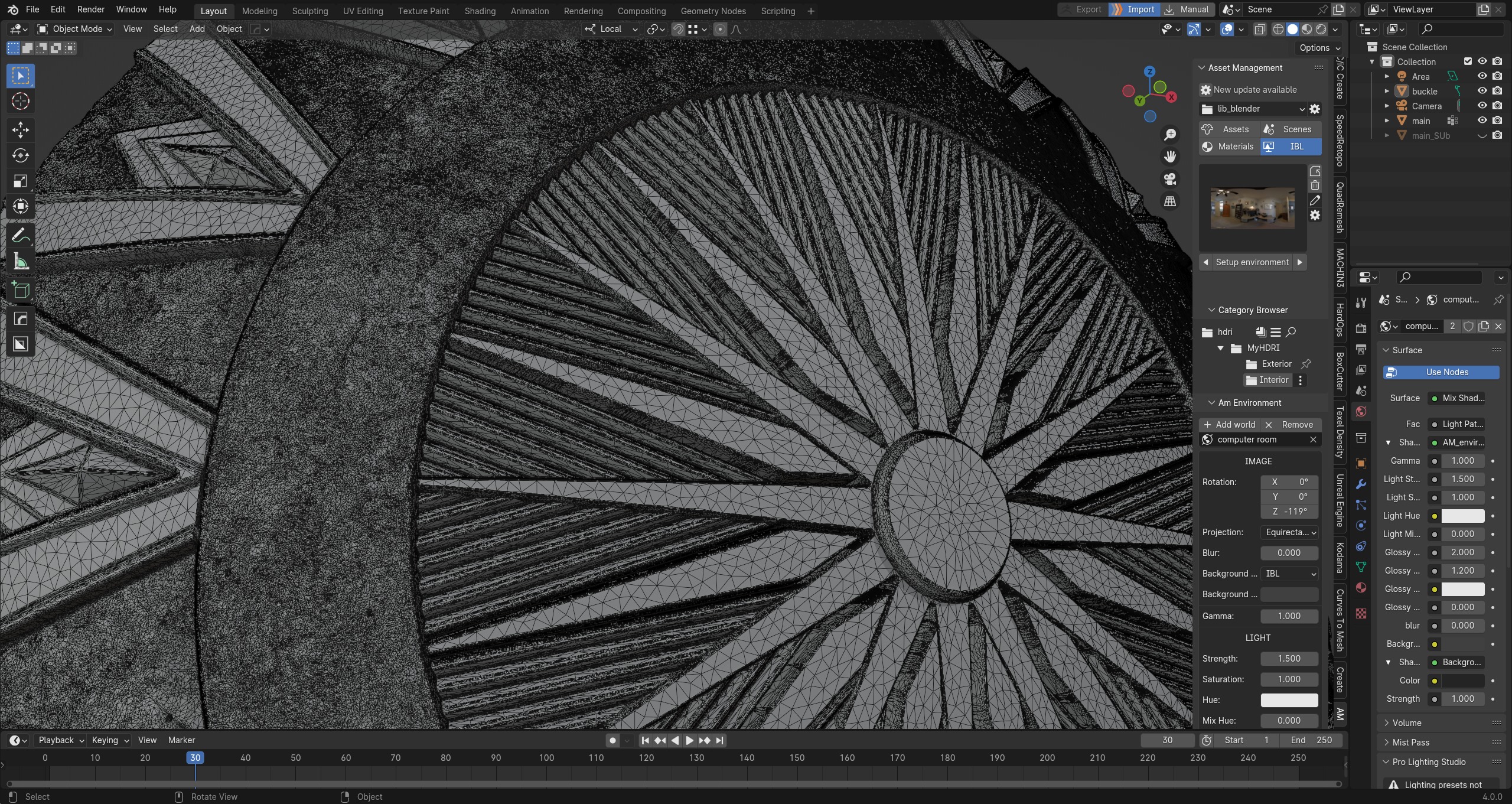Select the Rotate tool
The image size is (1512, 804).
(21, 155)
